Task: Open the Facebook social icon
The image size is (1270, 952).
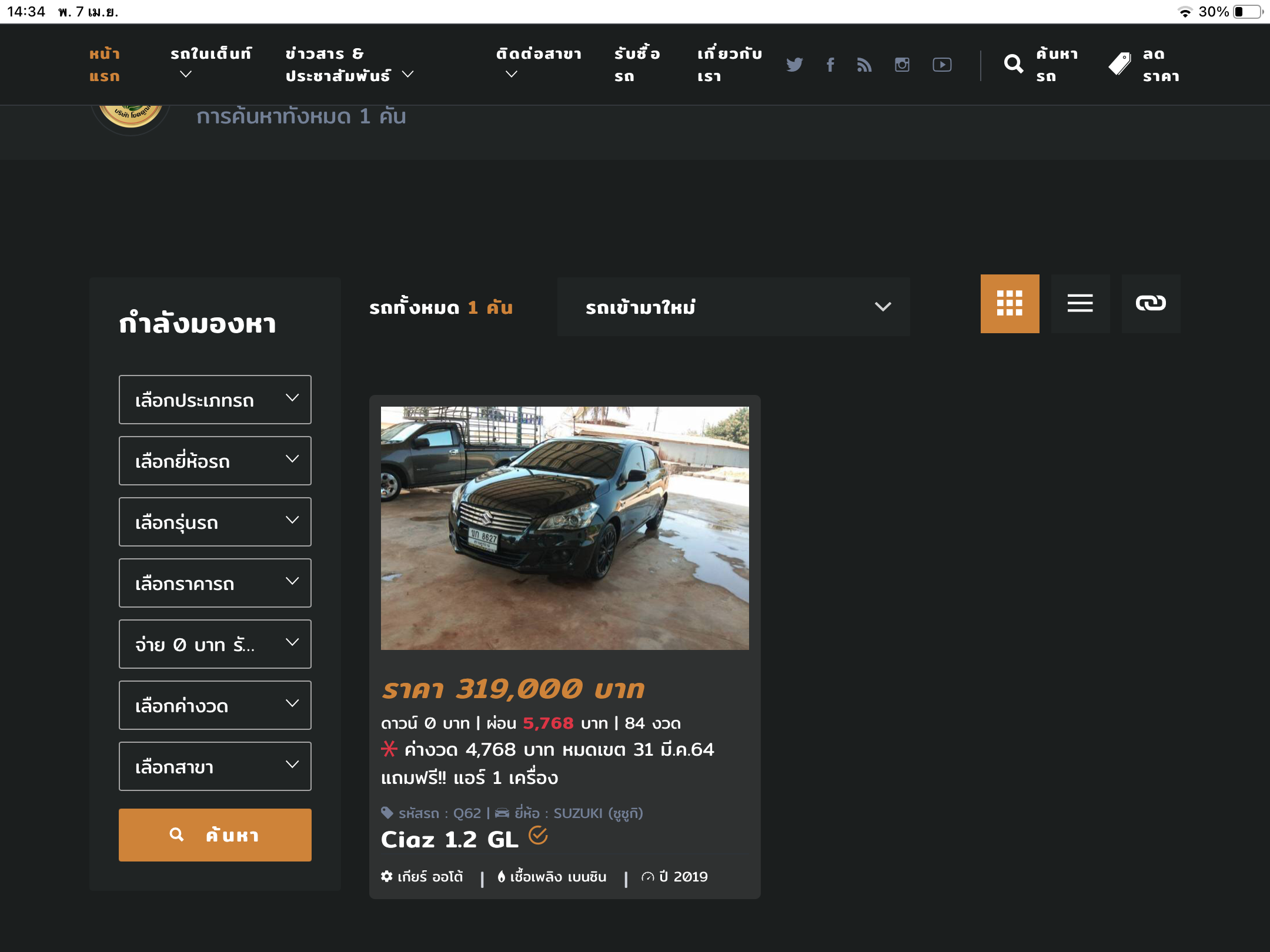Action: [830, 65]
